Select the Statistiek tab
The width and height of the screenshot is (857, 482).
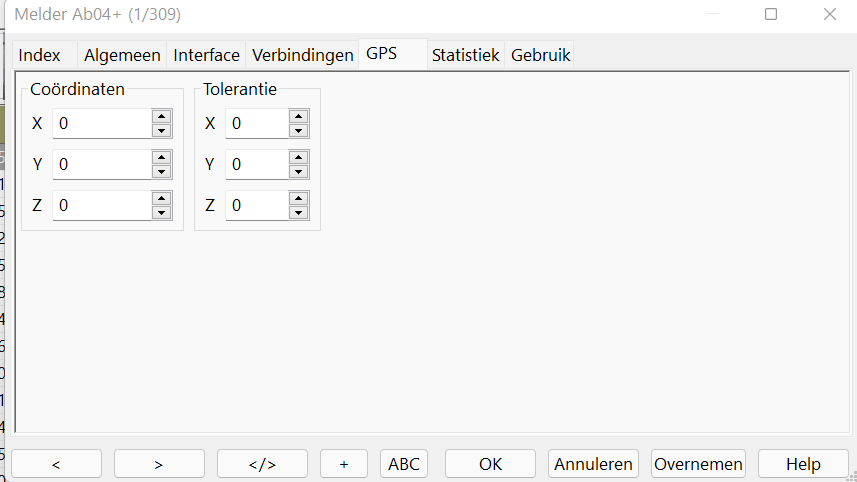point(465,55)
